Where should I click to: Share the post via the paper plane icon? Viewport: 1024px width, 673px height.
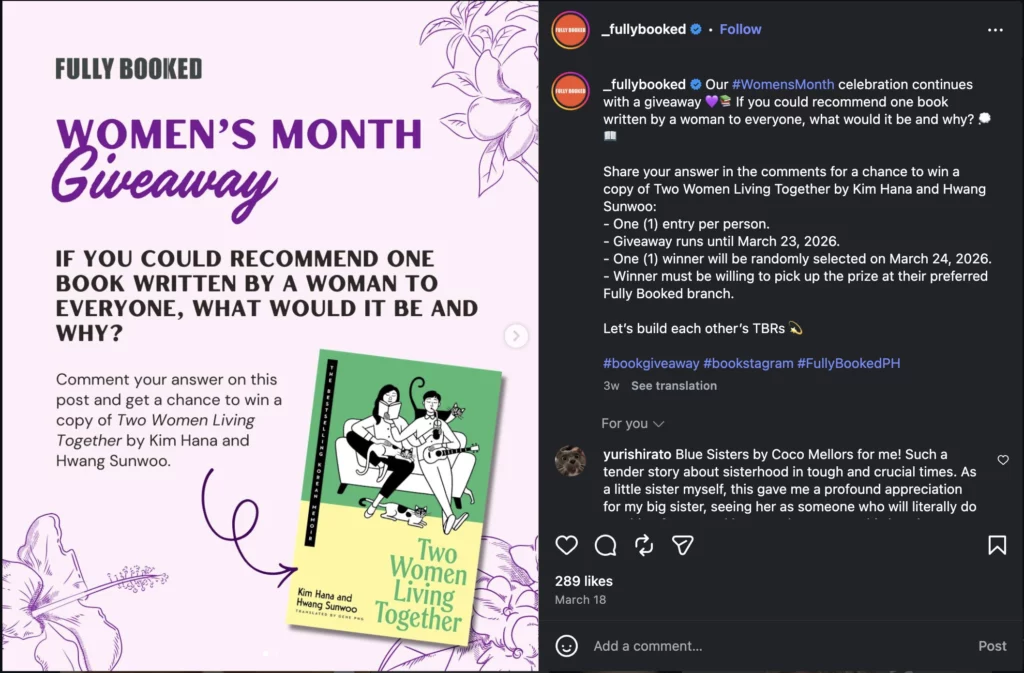click(683, 545)
